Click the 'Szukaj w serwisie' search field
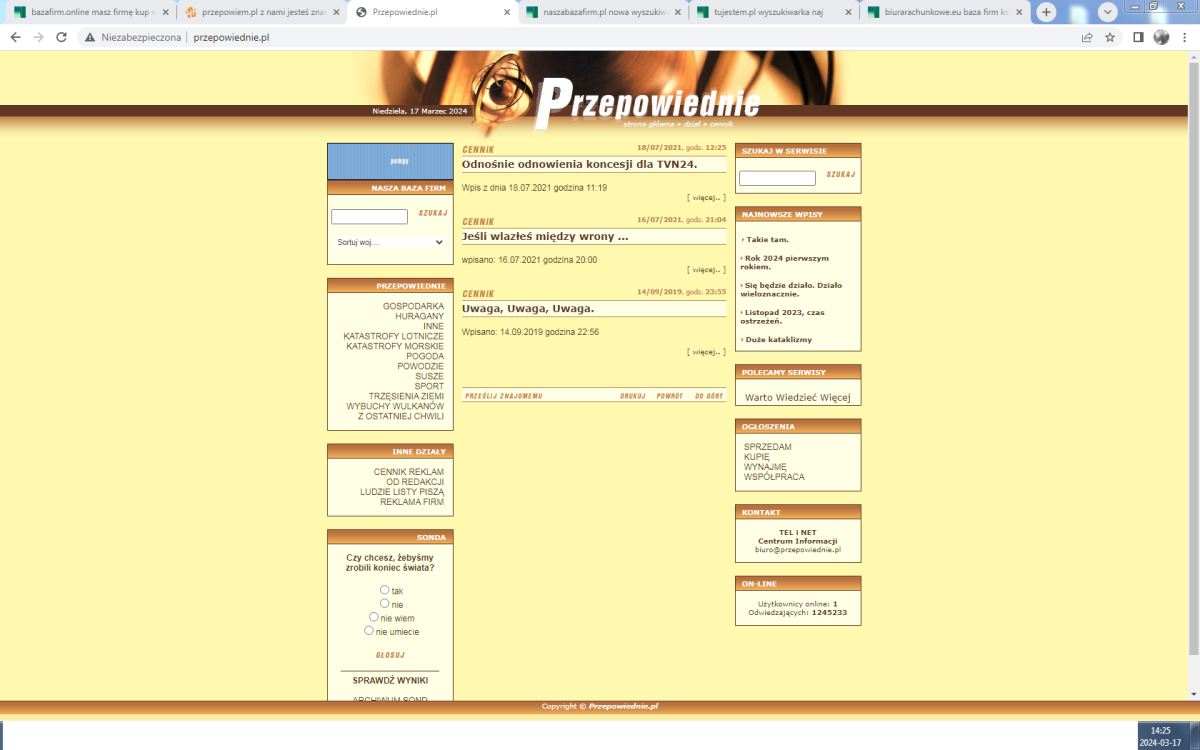 pyautogui.click(x=777, y=178)
